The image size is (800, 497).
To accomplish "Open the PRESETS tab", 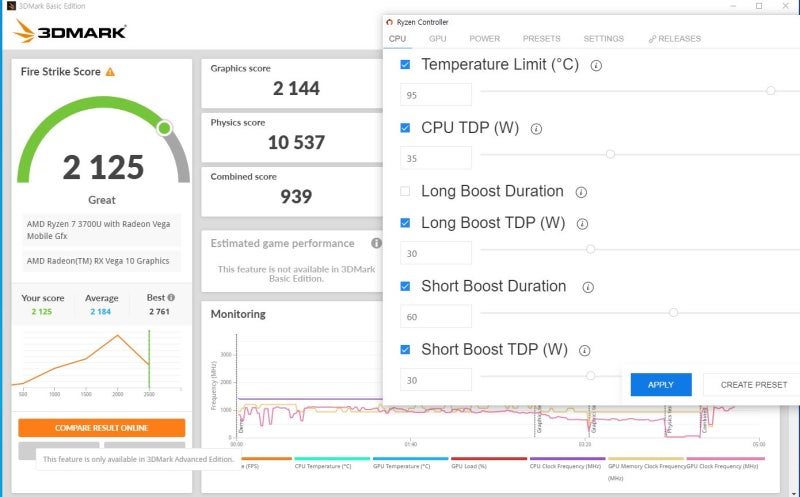I will pos(541,39).
